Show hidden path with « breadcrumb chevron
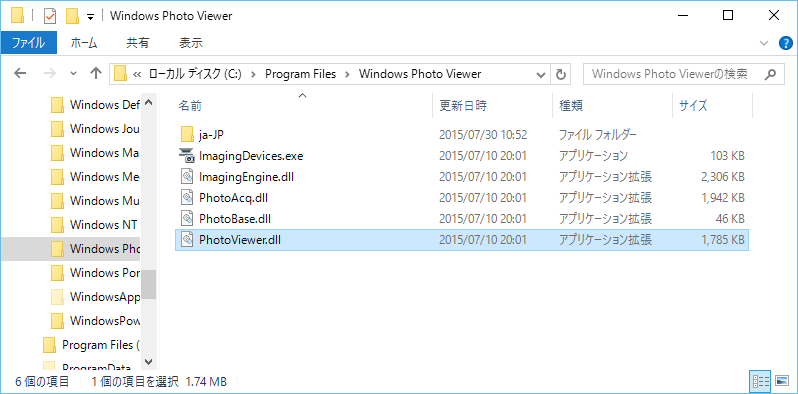The height and width of the screenshot is (394, 798). pyautogui.click(x=136, y=74)
